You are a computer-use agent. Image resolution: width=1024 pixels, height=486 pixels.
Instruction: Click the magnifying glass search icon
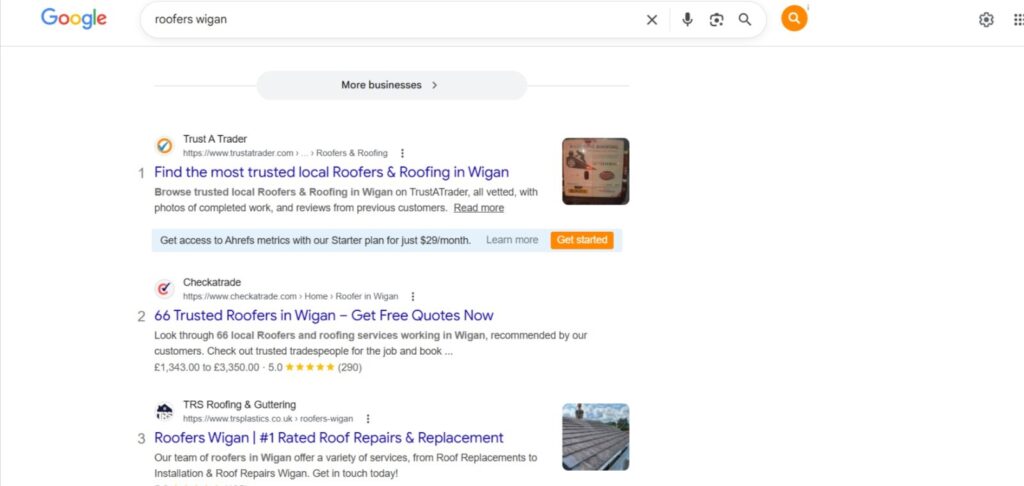click(x=745, y=19)
